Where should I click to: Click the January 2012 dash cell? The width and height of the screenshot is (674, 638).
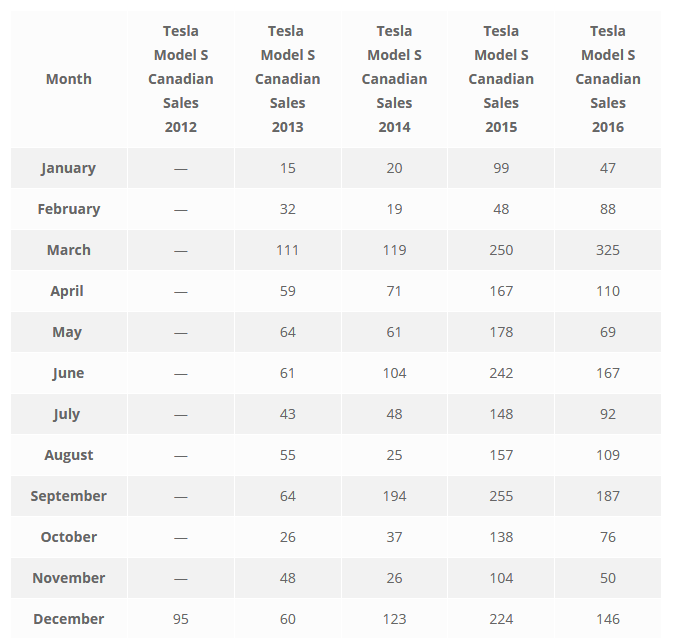(181, 168)
